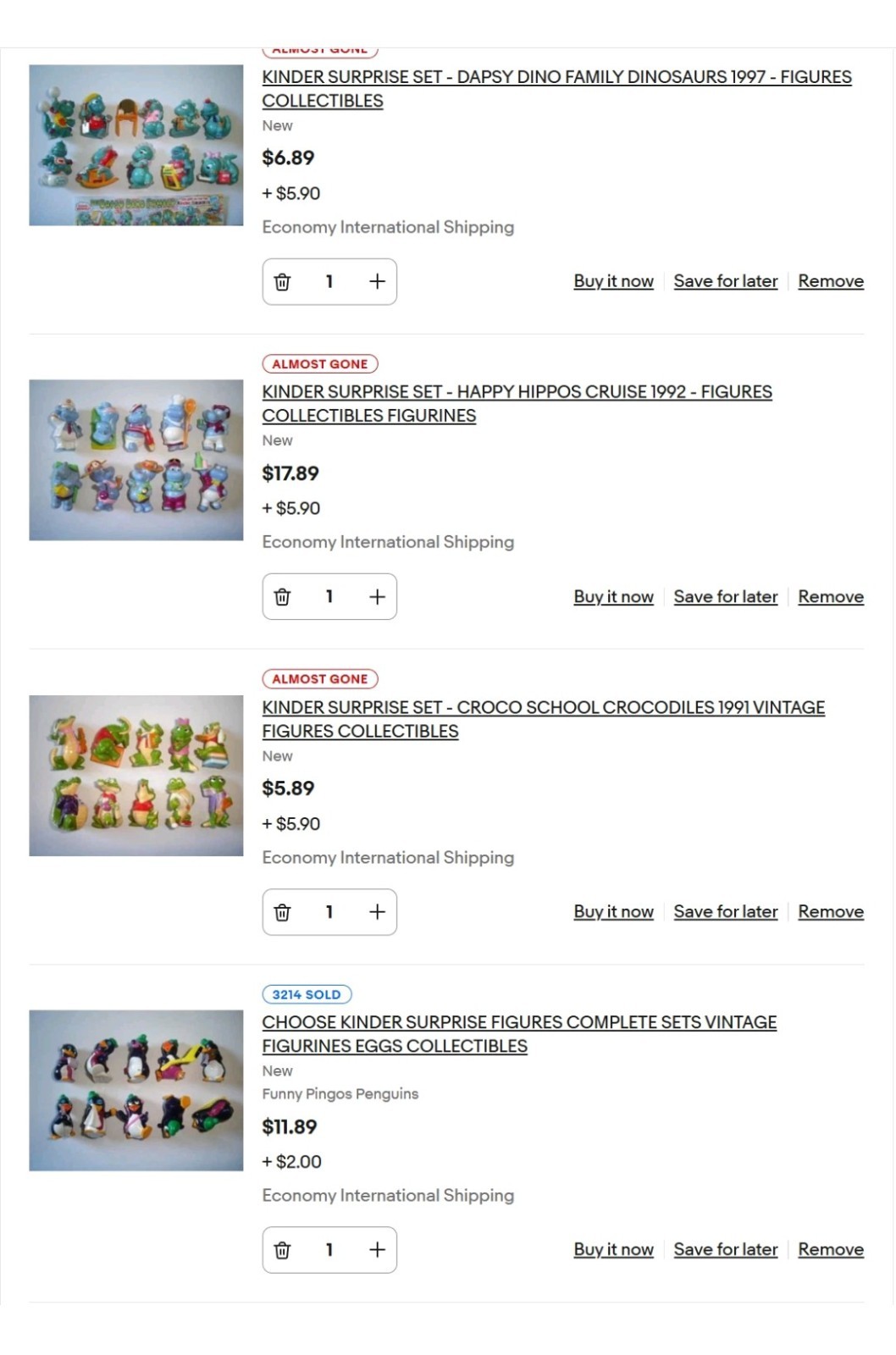Add one more Croco School set
896x1355 pixels.
point(377,912)
